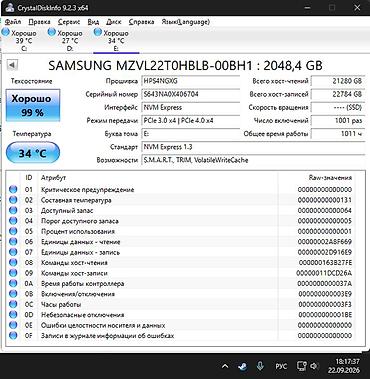The width and height of the screenshot is (370, 379).
Task: Open the volume speaker tray icon
Action: [x=314, y=366]
